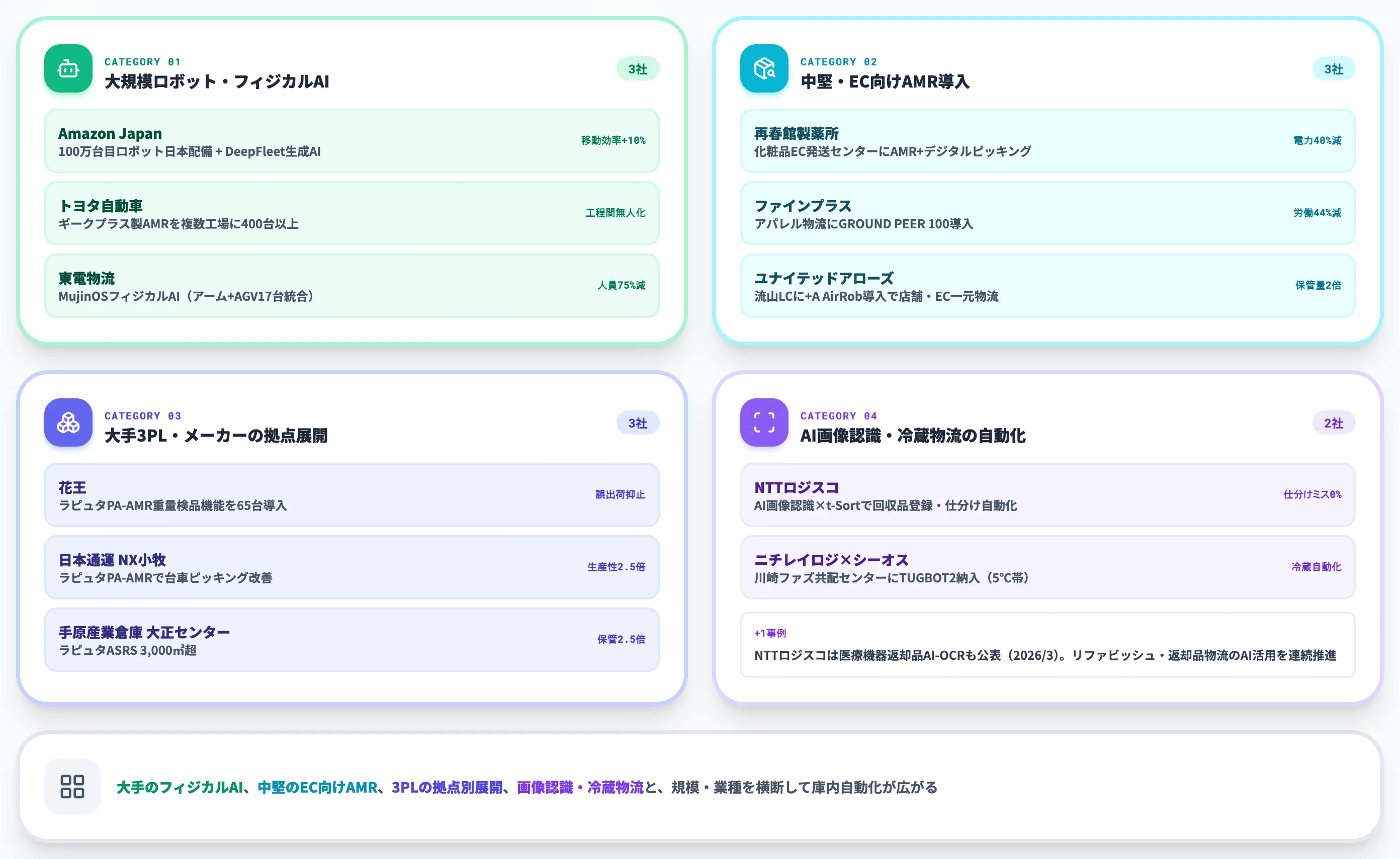Select the 東電物流 company name
1400x859 pixels.
point(86,279)
